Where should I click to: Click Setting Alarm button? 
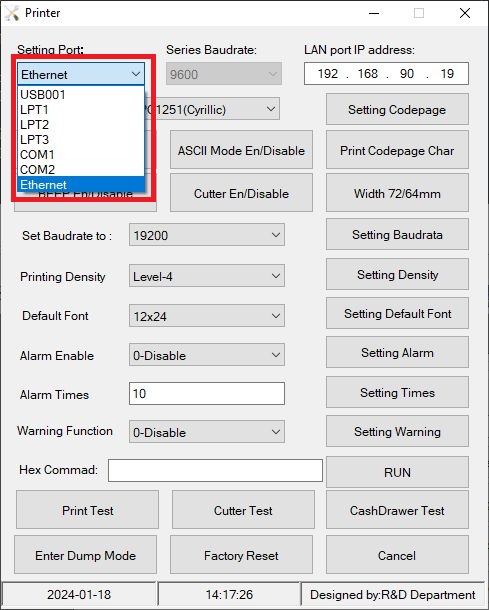click(x=397, y=352)
